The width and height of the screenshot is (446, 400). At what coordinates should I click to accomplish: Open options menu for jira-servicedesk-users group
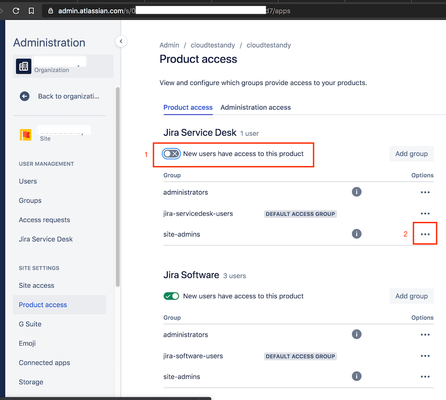pos(425,213)
